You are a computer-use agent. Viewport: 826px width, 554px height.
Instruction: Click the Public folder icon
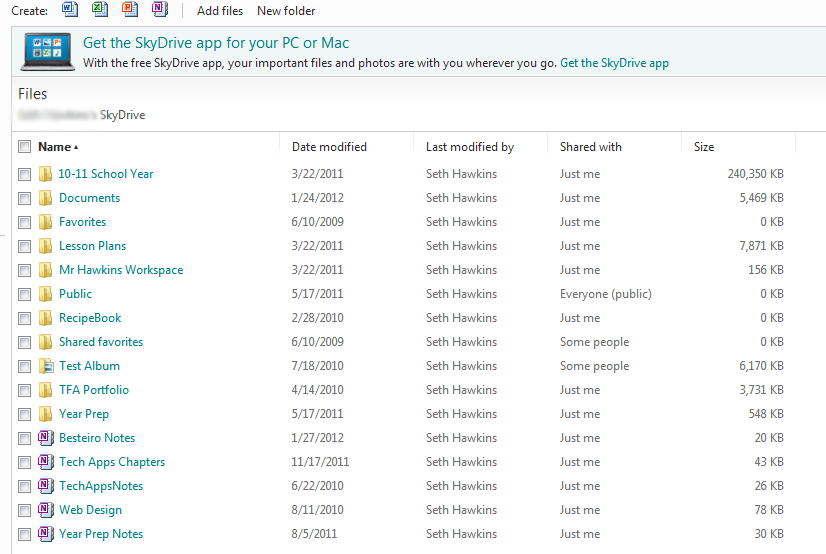click(45, 294)
